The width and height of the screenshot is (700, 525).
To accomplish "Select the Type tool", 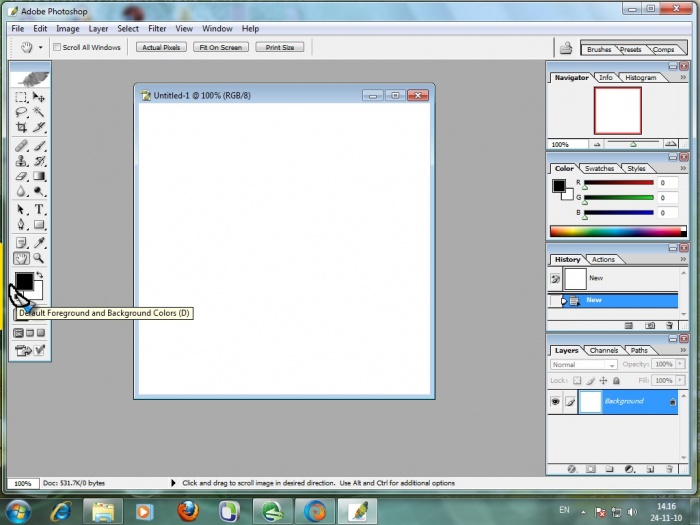I will (x=39, y=209).
